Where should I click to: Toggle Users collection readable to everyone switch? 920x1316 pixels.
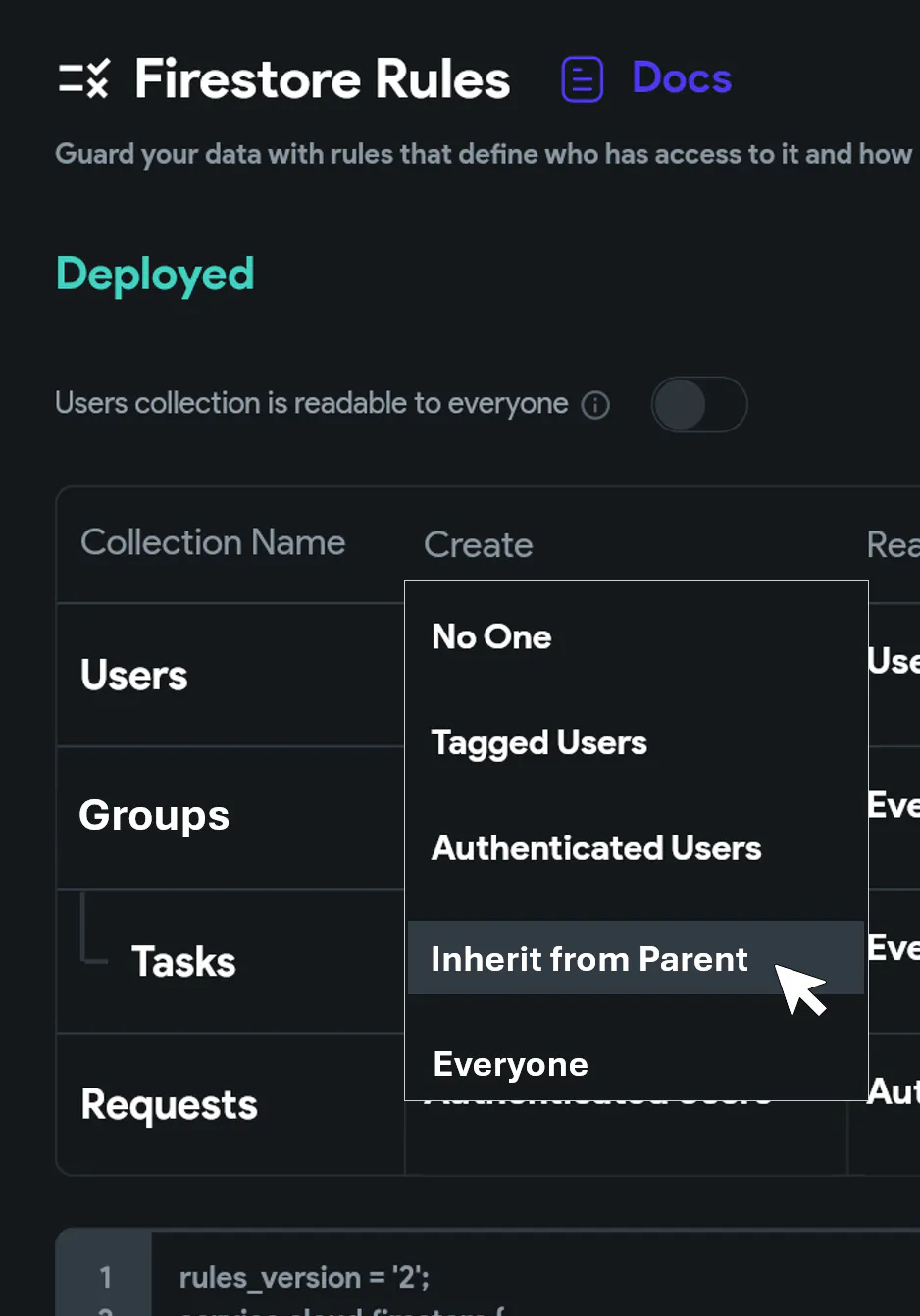pyautogui.click(x=699, y=405)
